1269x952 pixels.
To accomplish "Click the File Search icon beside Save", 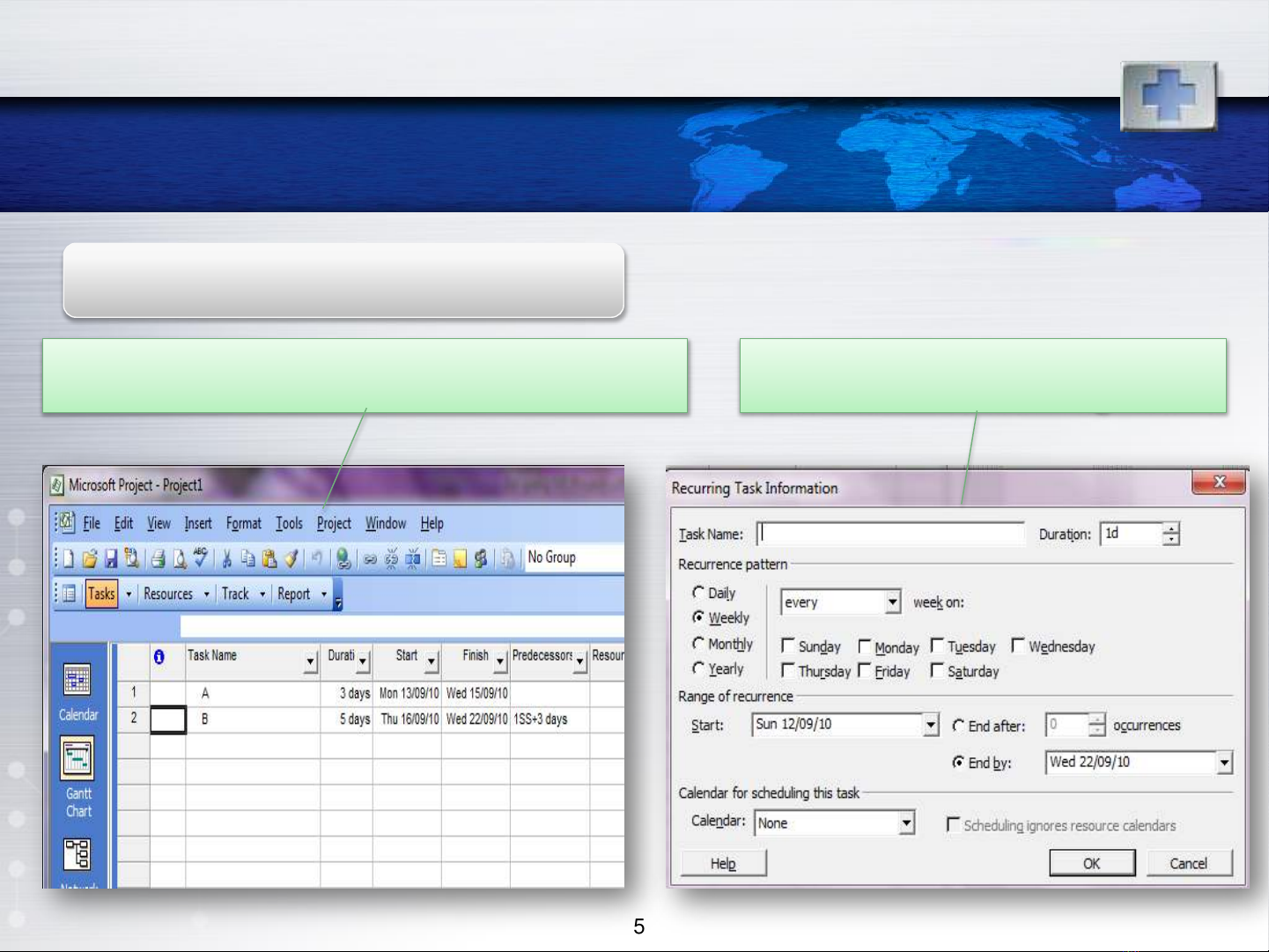I will pyautogui.click(x=132, y=558).
